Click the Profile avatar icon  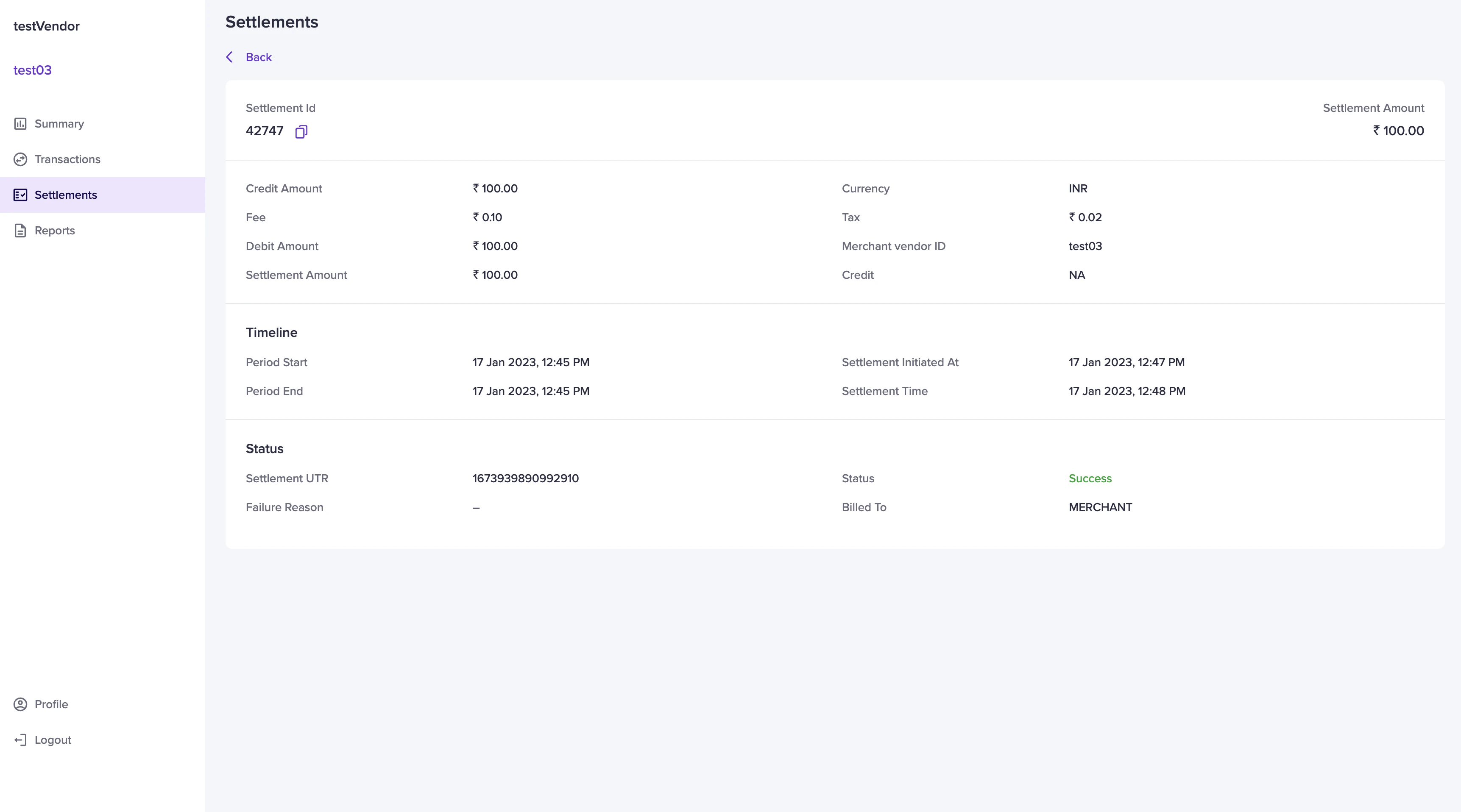20,704
